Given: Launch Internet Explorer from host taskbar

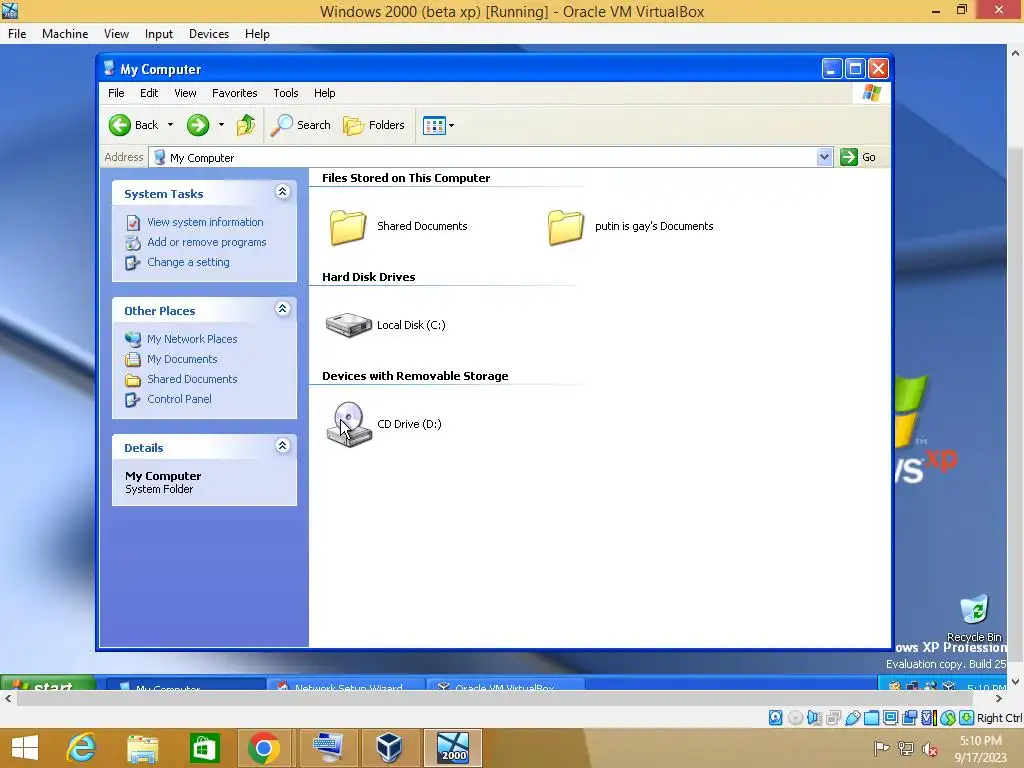Looking at the screenshot, I should [x=82, y=748].
